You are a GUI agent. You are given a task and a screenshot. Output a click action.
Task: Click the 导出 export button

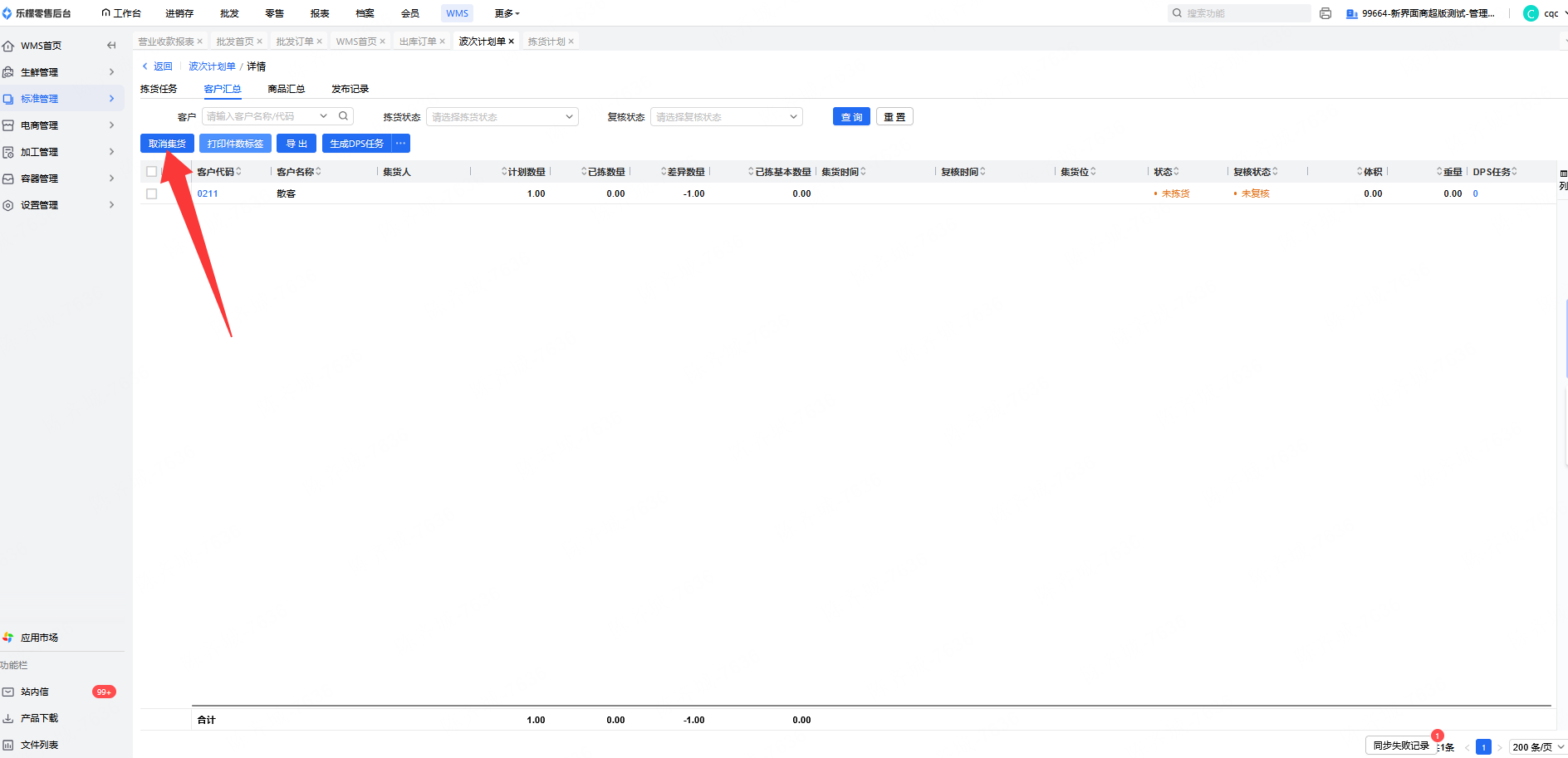[x=296, y=144]
